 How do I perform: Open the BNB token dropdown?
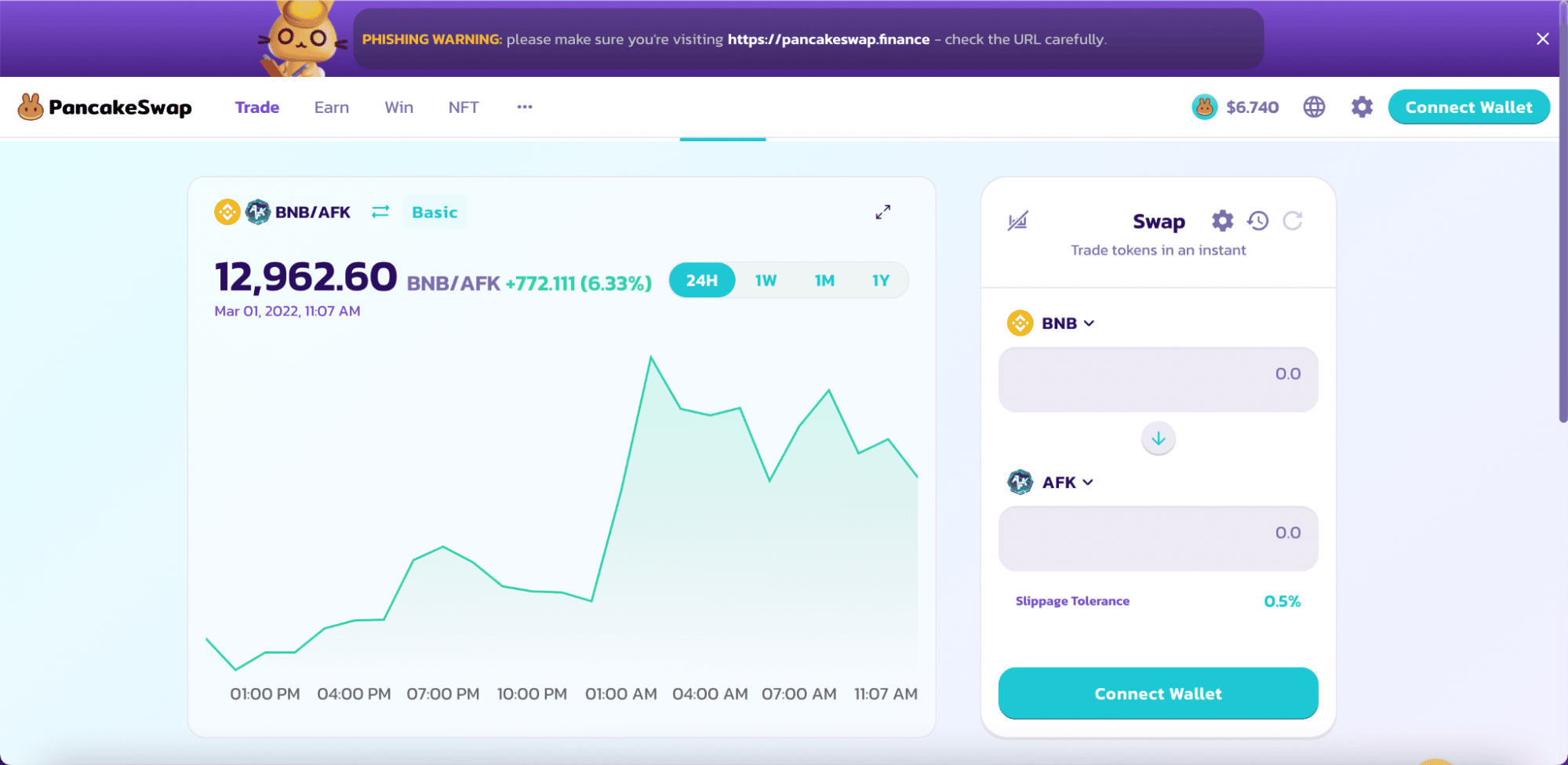(x=1051, y=323)
